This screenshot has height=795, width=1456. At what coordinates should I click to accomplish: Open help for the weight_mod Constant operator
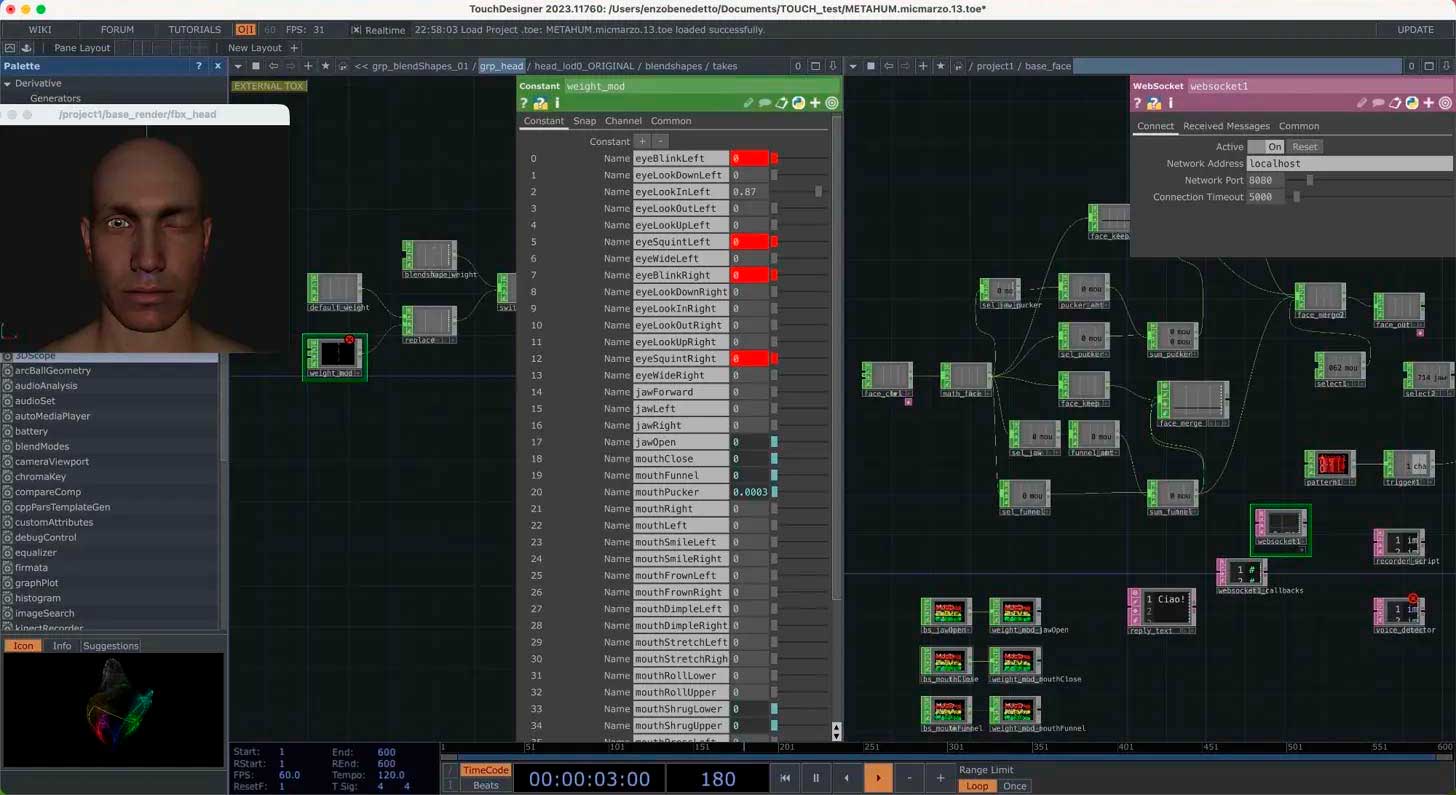[524, 103]
